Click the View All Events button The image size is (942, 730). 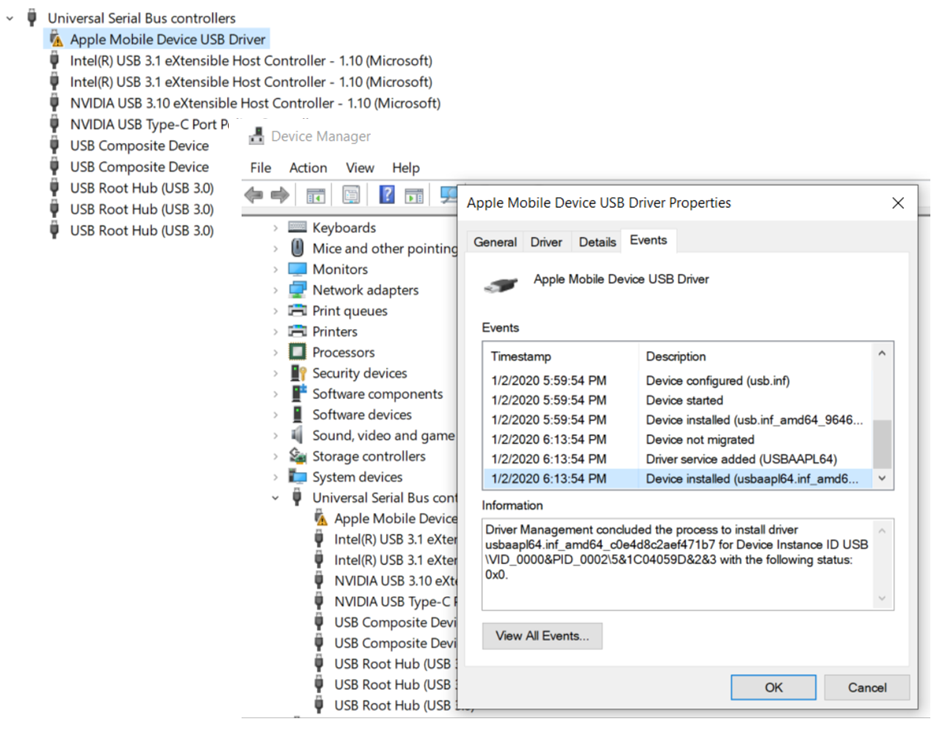click(x=542, y=636)
